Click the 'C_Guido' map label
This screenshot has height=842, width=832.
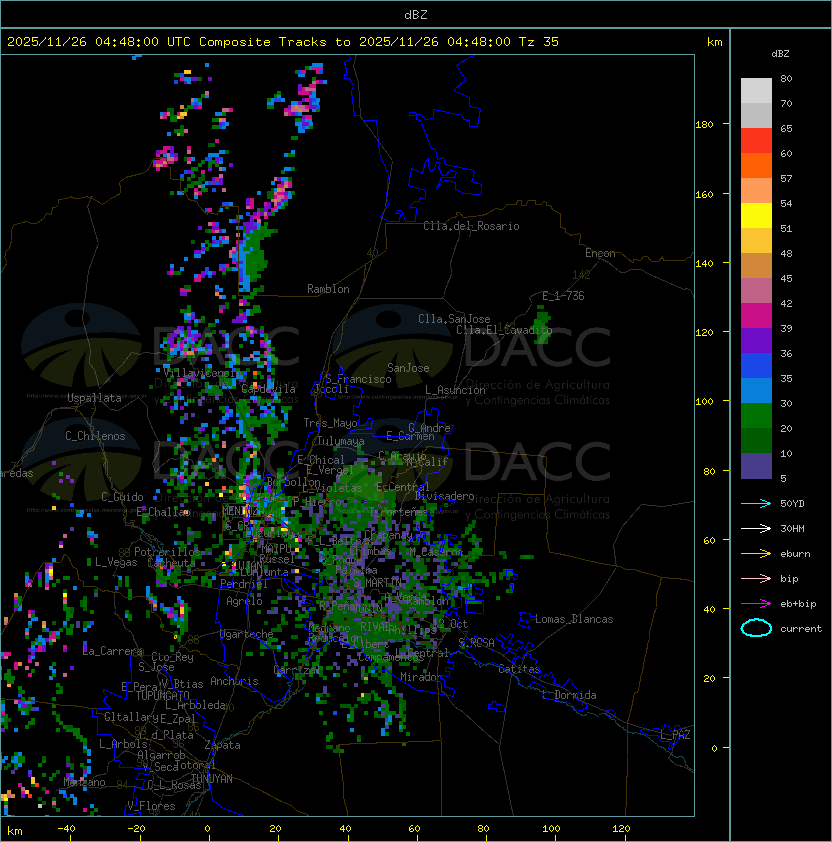pyautogui.click(x=122, y=497)
